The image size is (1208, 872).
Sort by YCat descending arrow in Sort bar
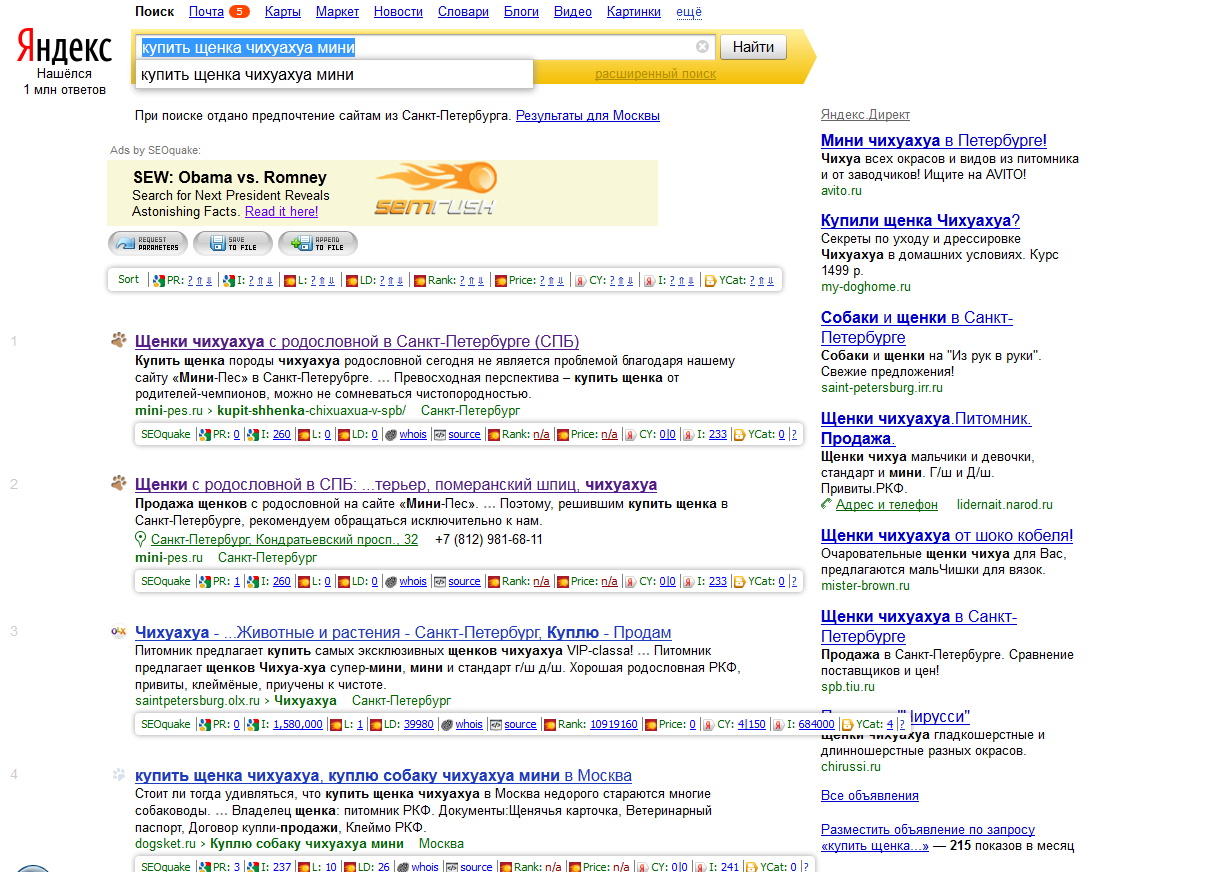770,280
